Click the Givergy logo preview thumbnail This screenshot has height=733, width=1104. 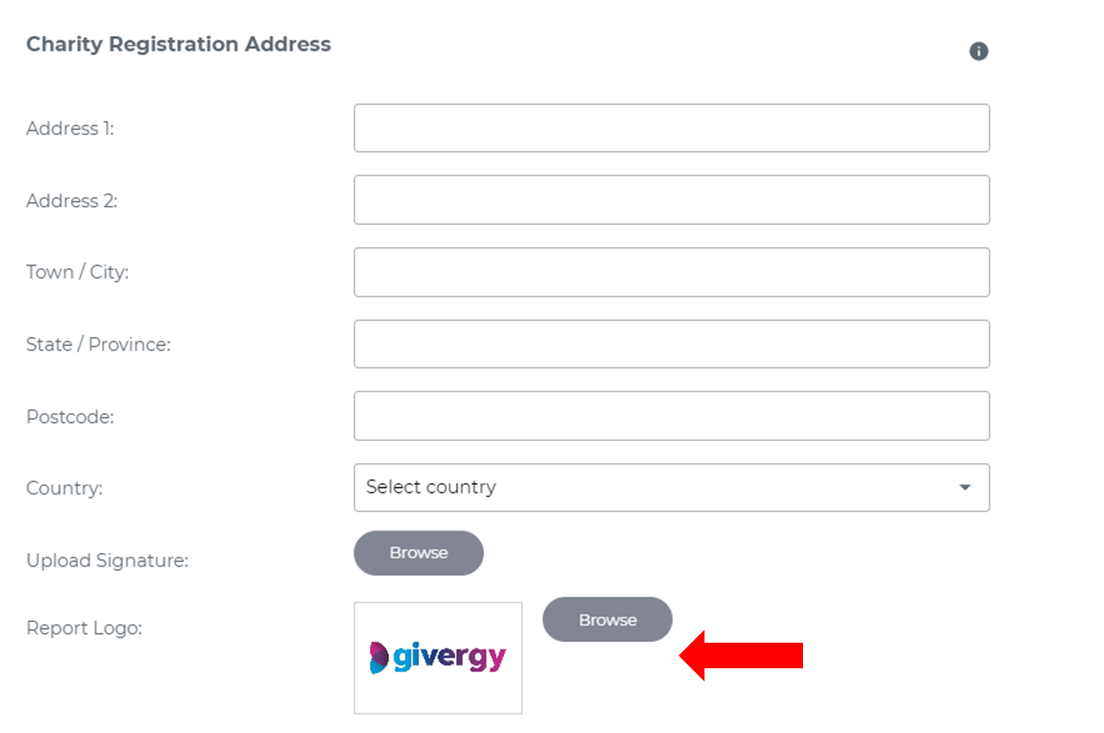[x=438, y=657]
